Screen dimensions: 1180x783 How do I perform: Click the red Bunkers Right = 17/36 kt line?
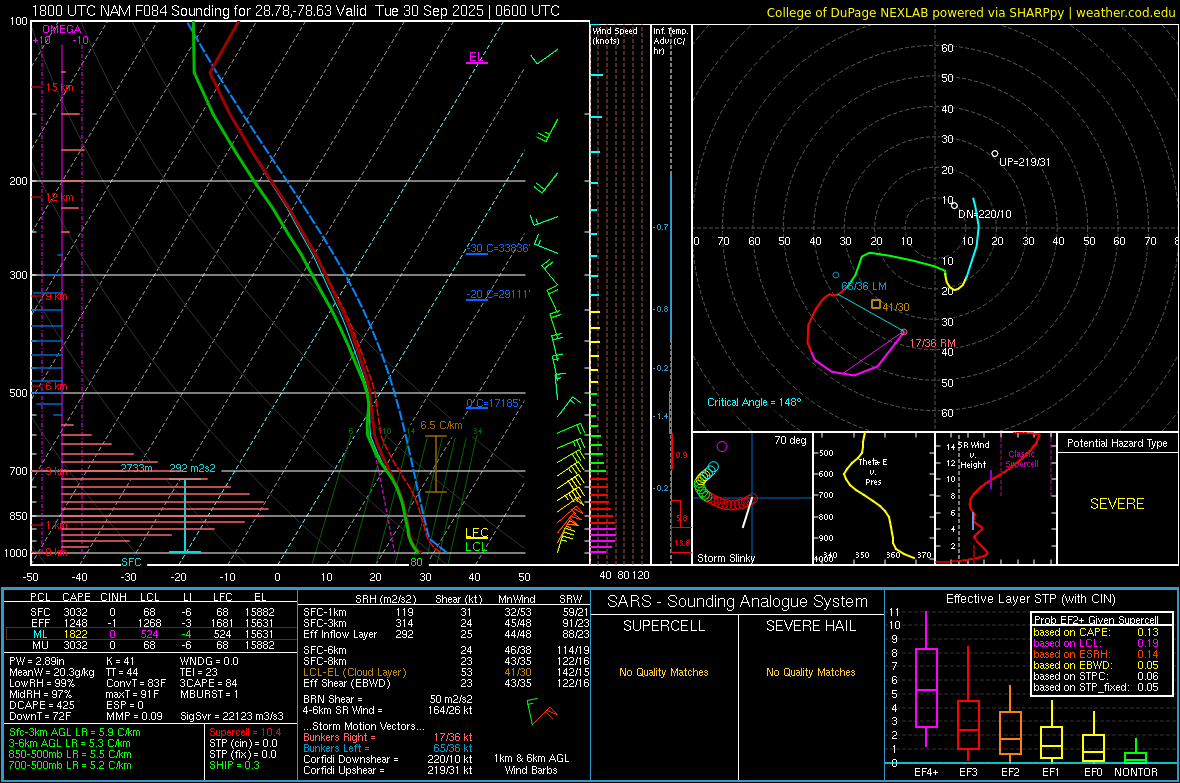tap(388, 738)
